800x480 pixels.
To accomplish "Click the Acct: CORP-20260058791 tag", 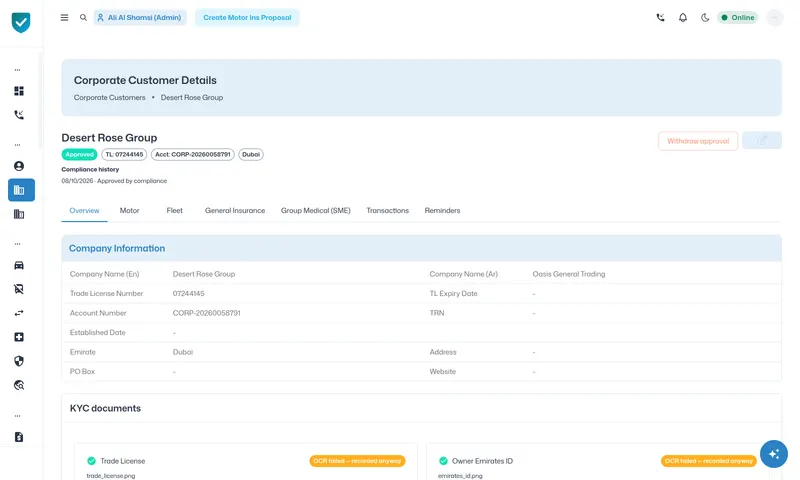I will pos(193,155).
